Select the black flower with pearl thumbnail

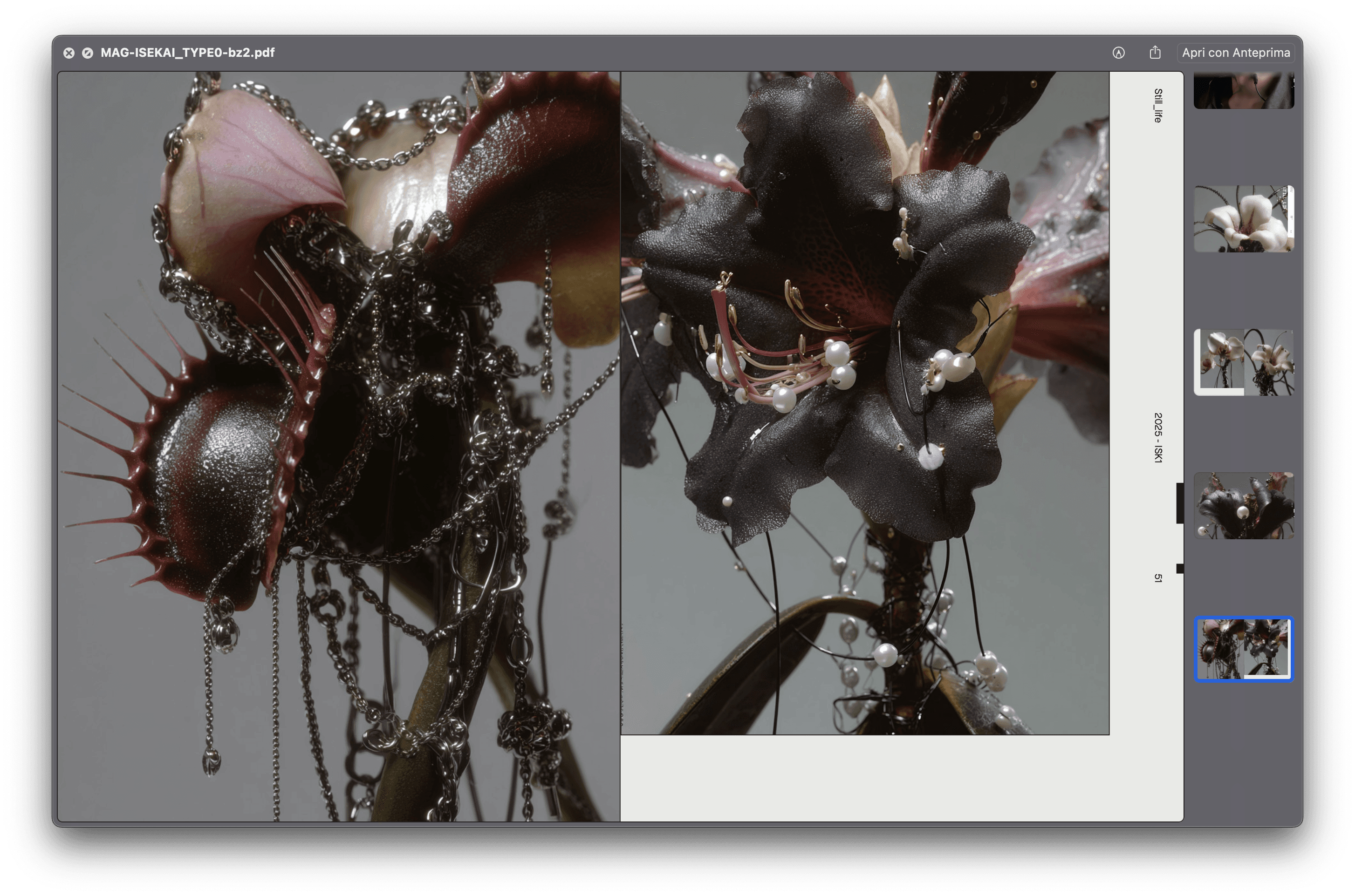pyautogui.click(x=1244, y=505)
